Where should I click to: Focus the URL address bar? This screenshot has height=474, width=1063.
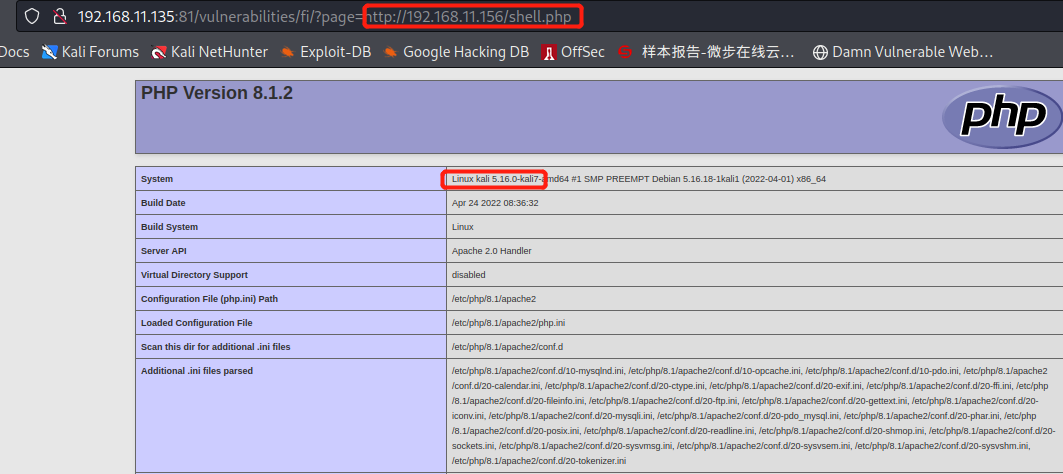540,16
